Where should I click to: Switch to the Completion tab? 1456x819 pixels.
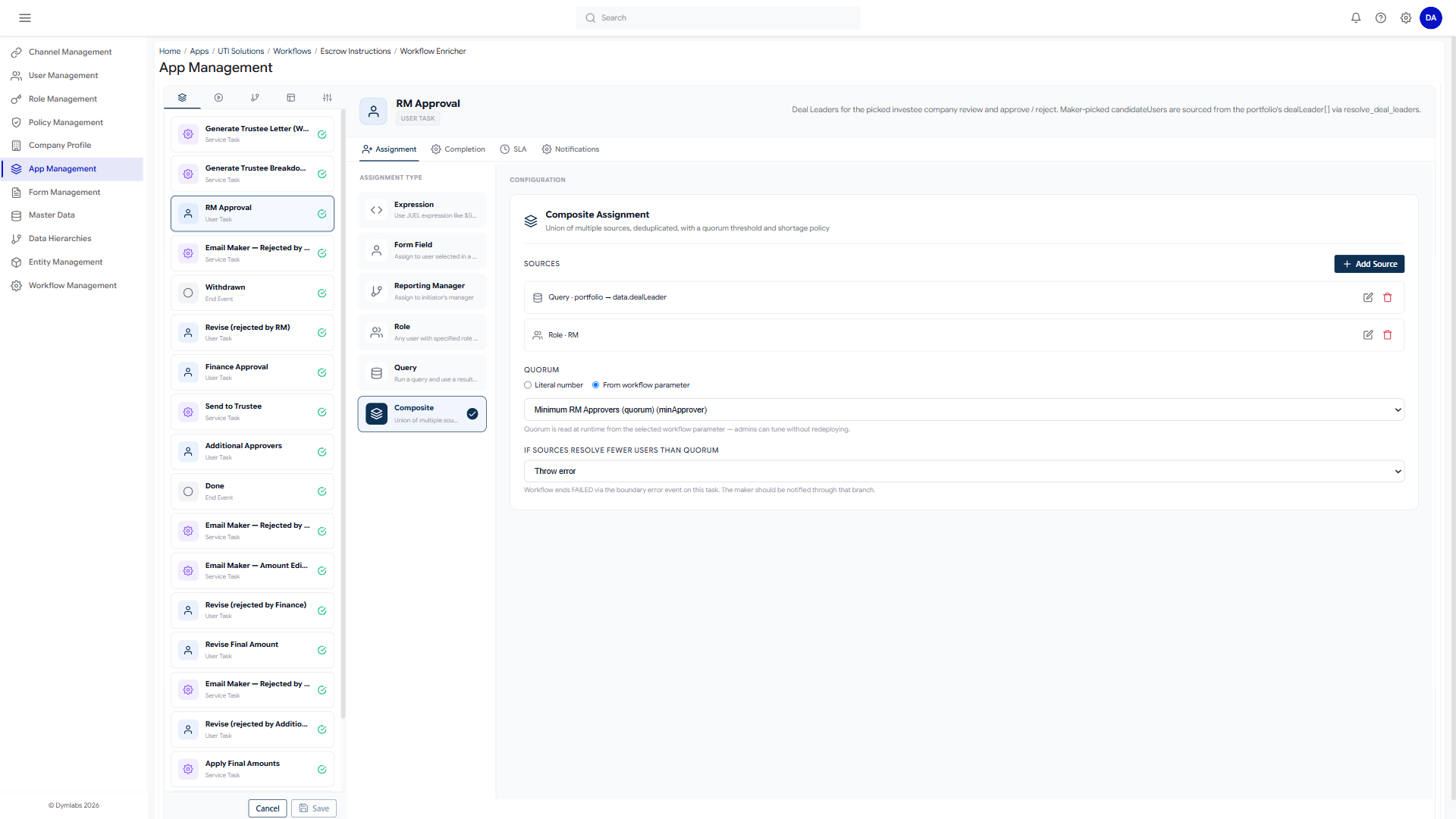click(x=458, y=149)
